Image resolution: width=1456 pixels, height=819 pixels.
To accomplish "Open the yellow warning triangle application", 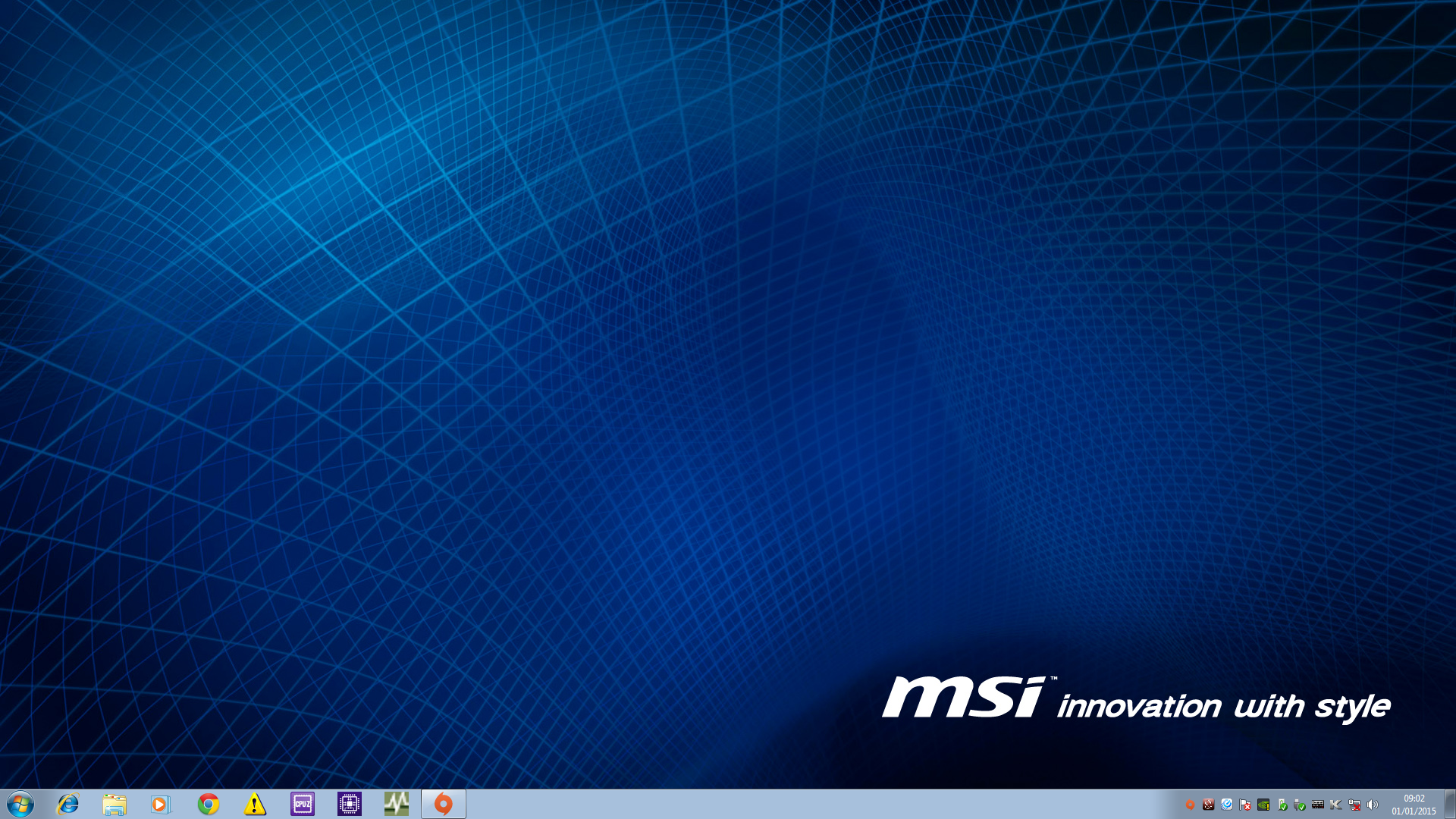I will tap(255, 804).
